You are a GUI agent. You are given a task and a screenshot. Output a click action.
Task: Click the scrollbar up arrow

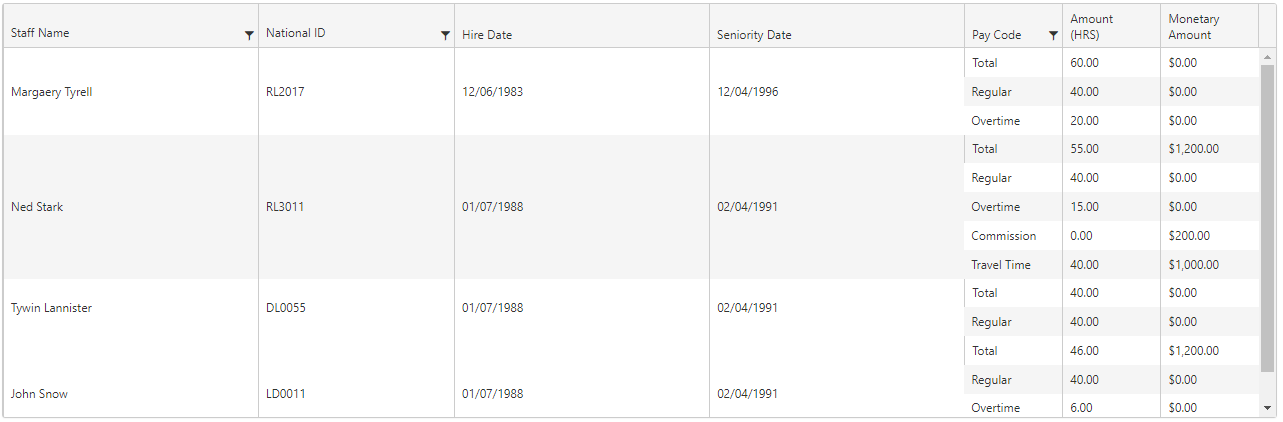[1267, 56]
